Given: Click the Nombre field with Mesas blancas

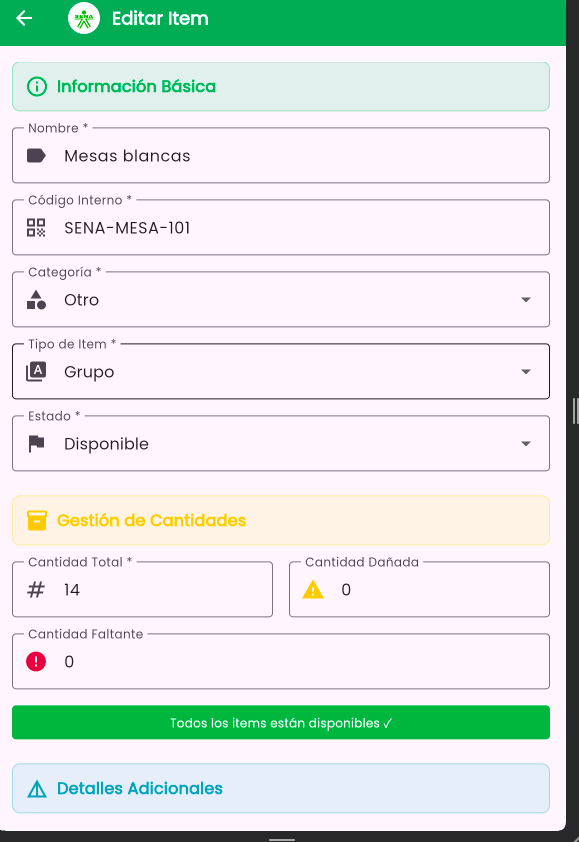Looking at the screenshot, I should pos(281,156).
